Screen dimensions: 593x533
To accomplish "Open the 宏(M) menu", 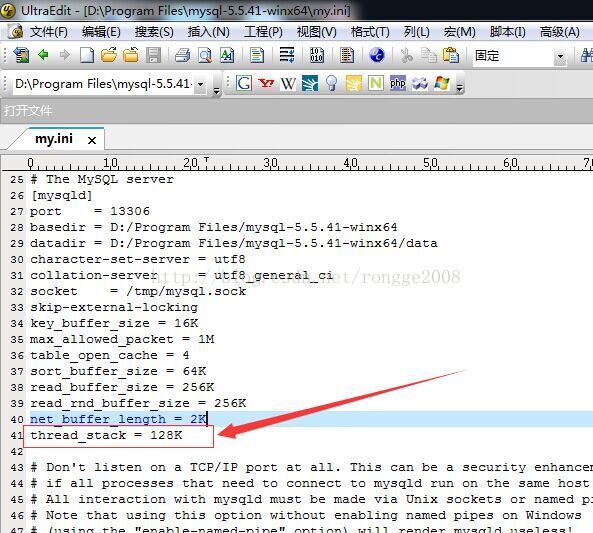I will click(459, 32).
